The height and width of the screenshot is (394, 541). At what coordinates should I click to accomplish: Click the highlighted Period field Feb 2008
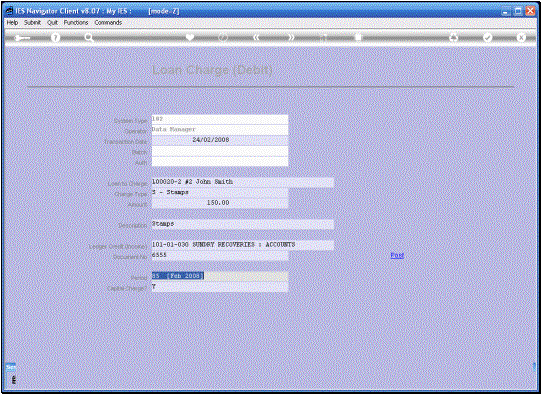[x=220, y=276]
